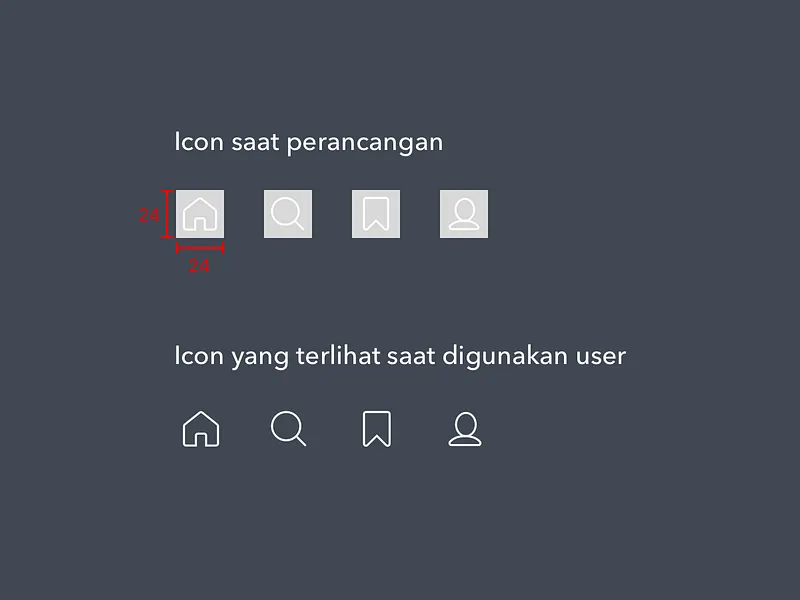The image size is (800, 600).
Task: Click the word 'perancangan' in the first heading
Action: pos(365,143)
